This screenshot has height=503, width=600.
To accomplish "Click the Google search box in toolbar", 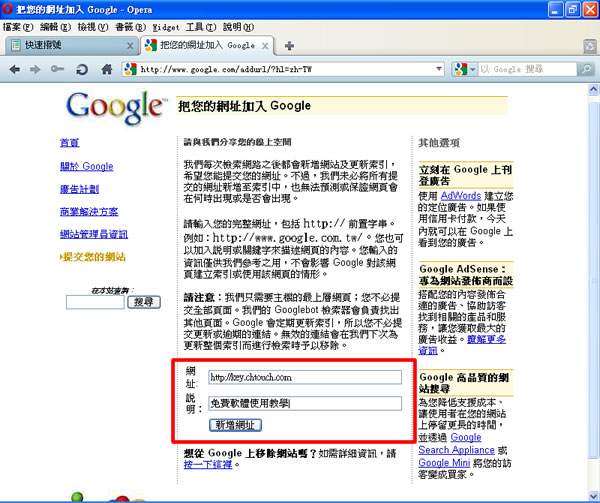I will [x=527, y=69].
